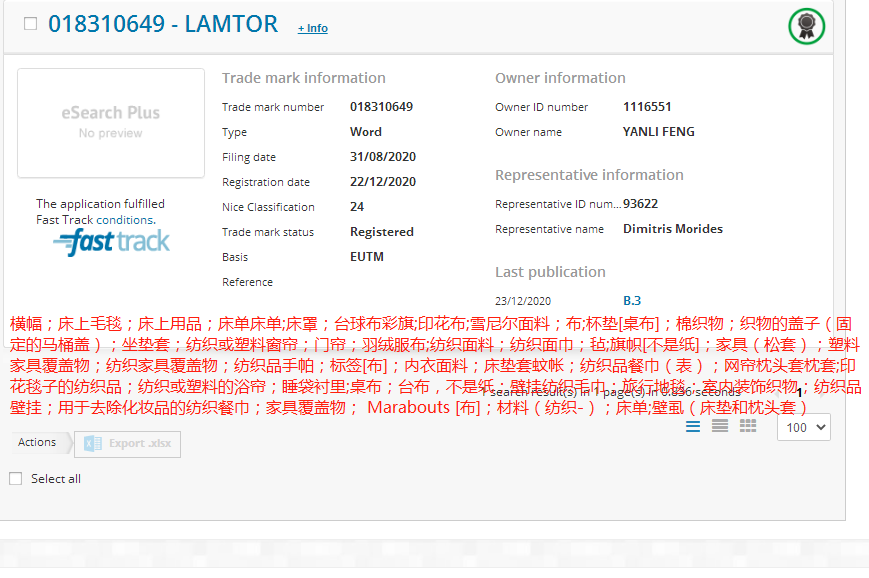Check the Select all checkbox
Image resolution: width=869 pixels, height=578 pixels.
point(16,479)
